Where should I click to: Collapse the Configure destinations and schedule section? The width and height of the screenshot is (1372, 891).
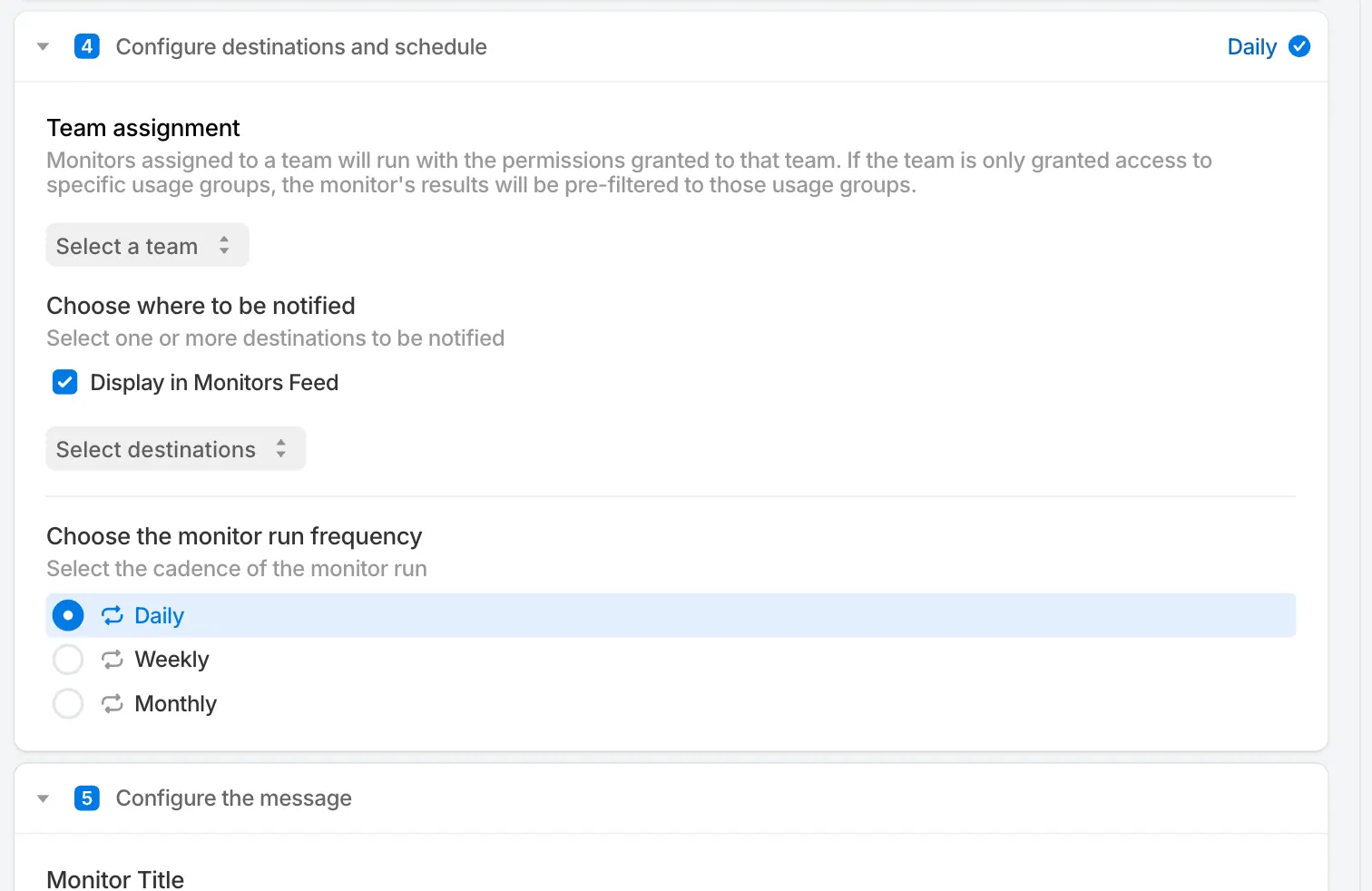point(43,47)
